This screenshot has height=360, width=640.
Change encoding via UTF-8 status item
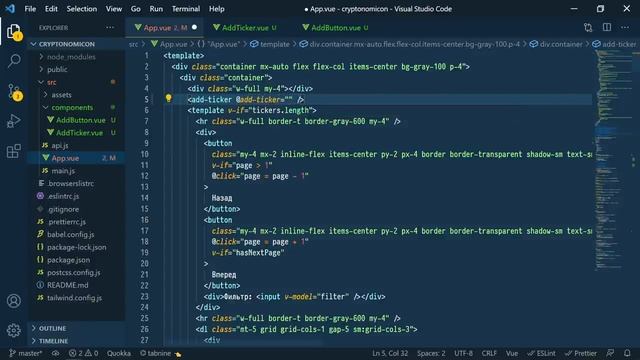[x=463, y=353]
